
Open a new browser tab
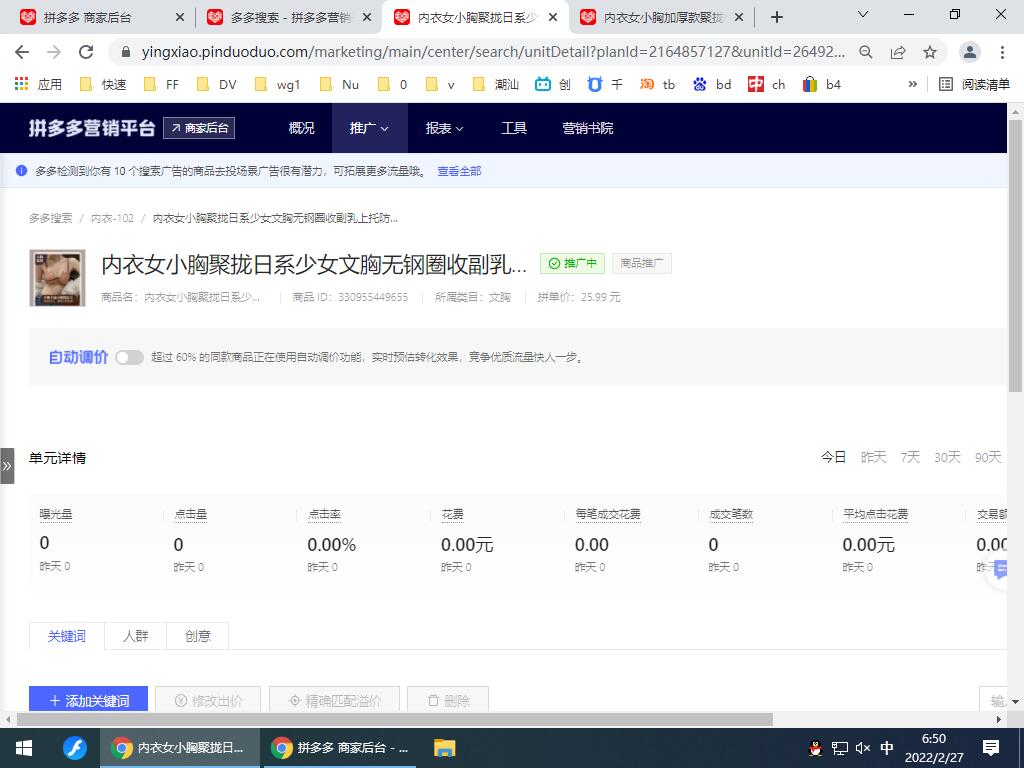776,17
